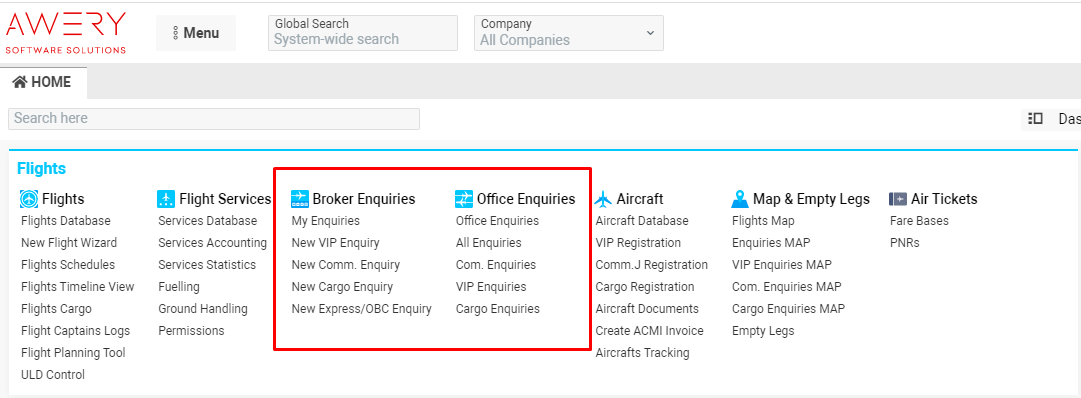
Task: Open the Empty Legs link
Action: 763,331
